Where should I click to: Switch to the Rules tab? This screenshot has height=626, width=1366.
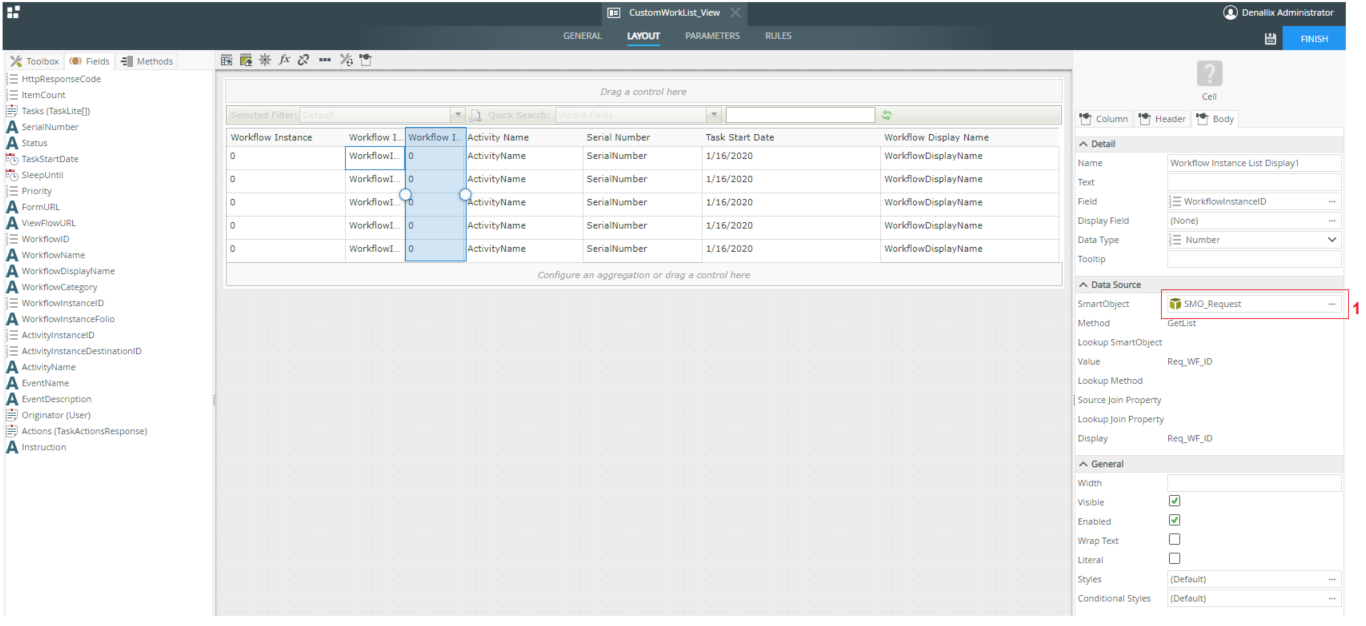pos(778,36)
